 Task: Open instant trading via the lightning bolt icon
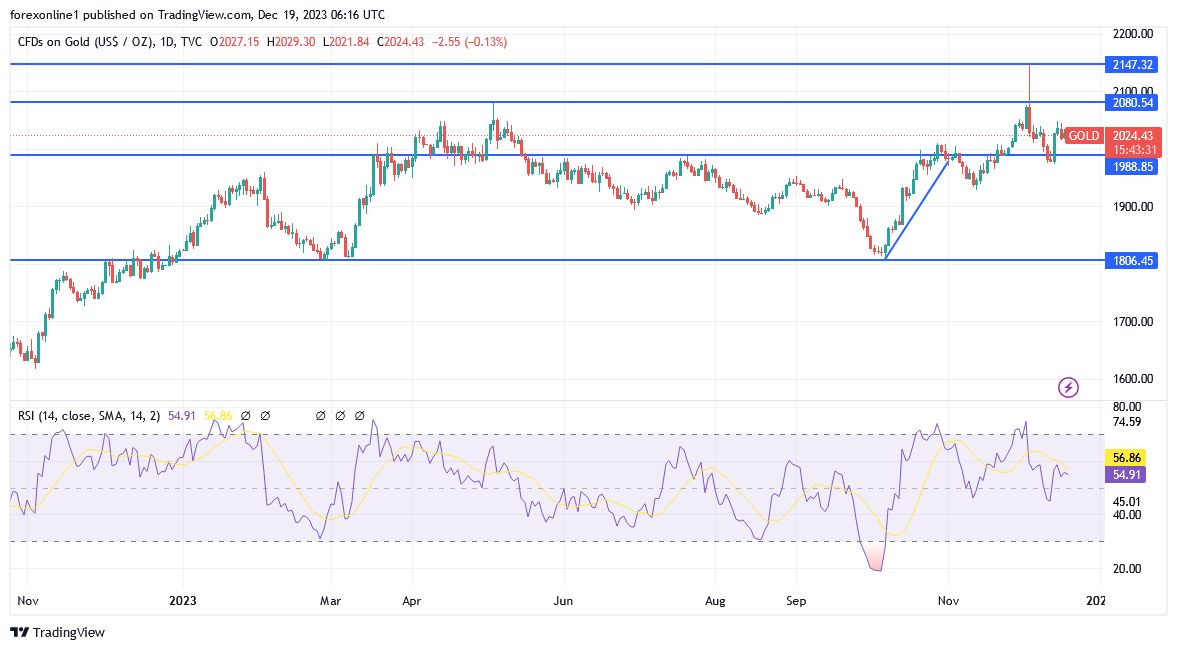[x=1067, y=387]
